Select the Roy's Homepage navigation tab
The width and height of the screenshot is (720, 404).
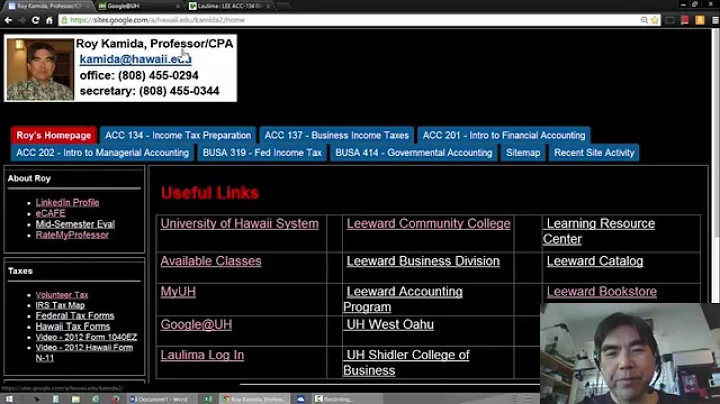tap(54, 135)
